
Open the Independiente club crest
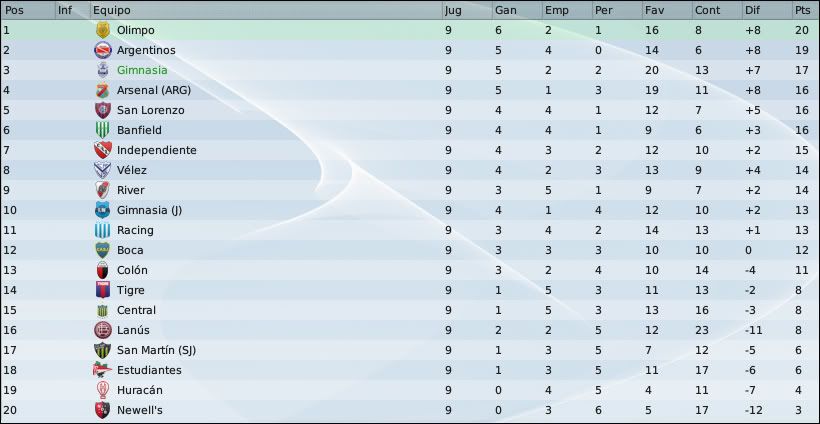click(x=102, y=150)
